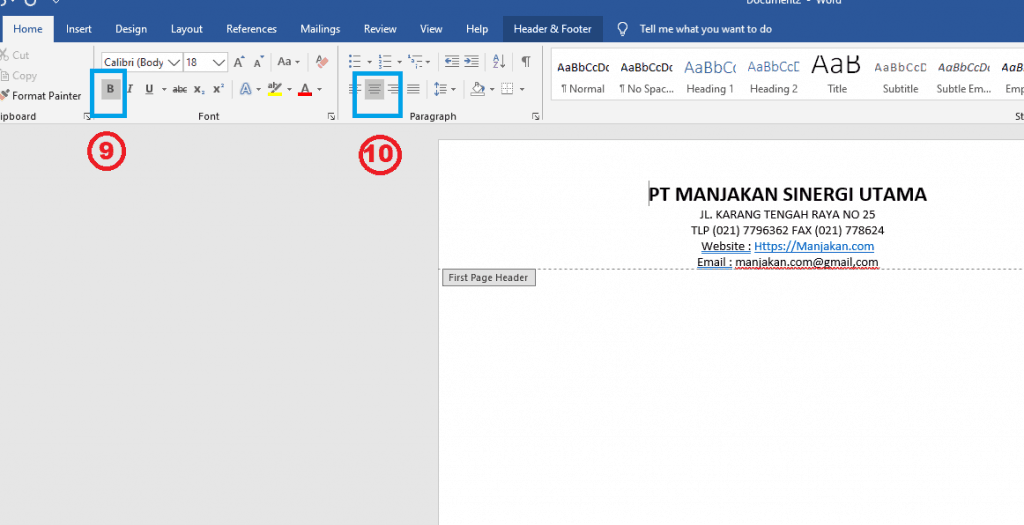Image resolution: width=1024 pixels, height=525 pixels.
Task: Expand the highlight color arrow
Action: click(x=289, y=89)
